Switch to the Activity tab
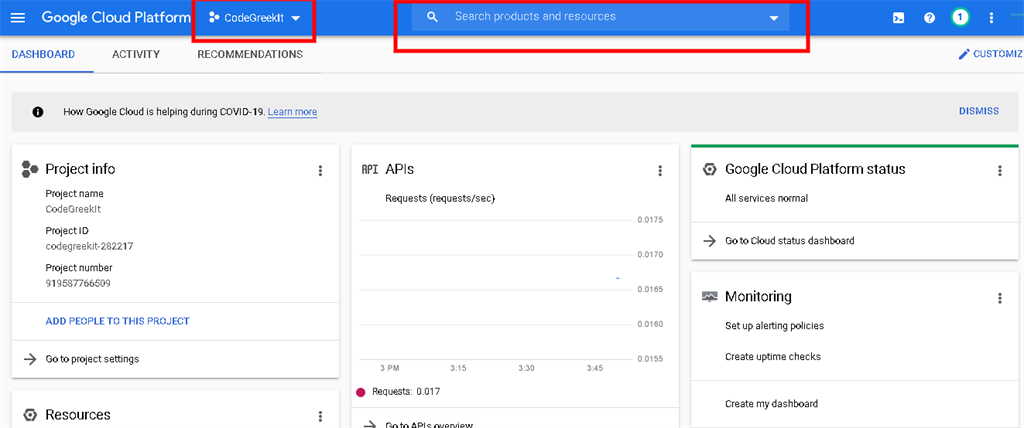Viewport: 1024px width, 428px height. pyautogui.click(x=136, y=54)
